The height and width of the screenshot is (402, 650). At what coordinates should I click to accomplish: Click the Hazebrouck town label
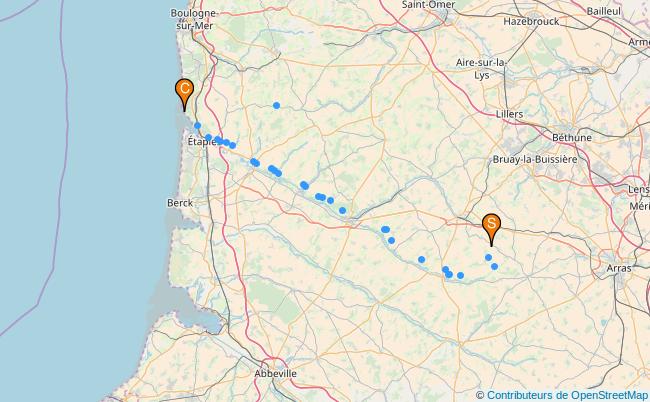(531, 22)
